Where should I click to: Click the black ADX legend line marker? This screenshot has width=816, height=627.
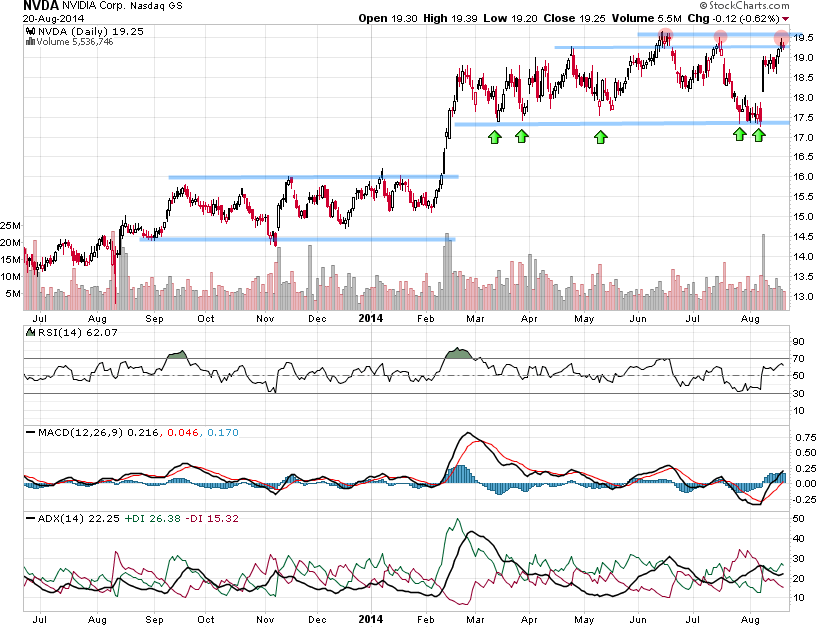(31, 518)
